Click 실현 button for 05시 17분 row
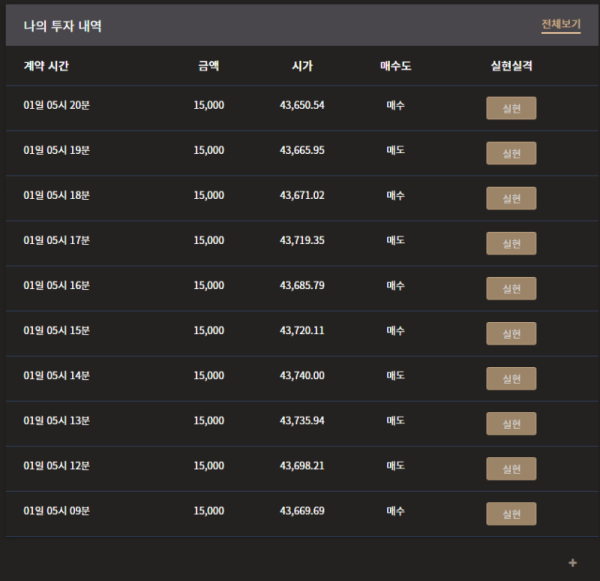Screen dimensions: 600x581 click(x=511, y=243)
